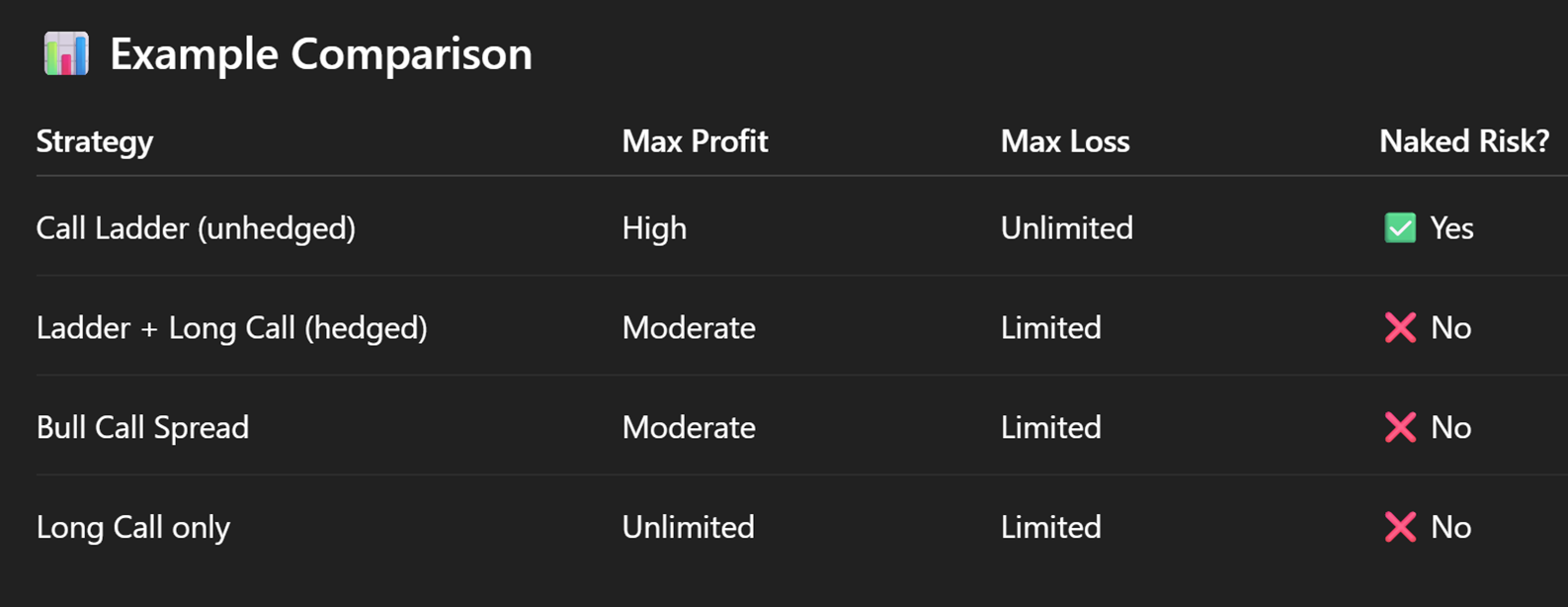This screenshot has width=1568, height=607.
Task: Click the Naked Risk? column header
Action: (x=1464, y=141)
